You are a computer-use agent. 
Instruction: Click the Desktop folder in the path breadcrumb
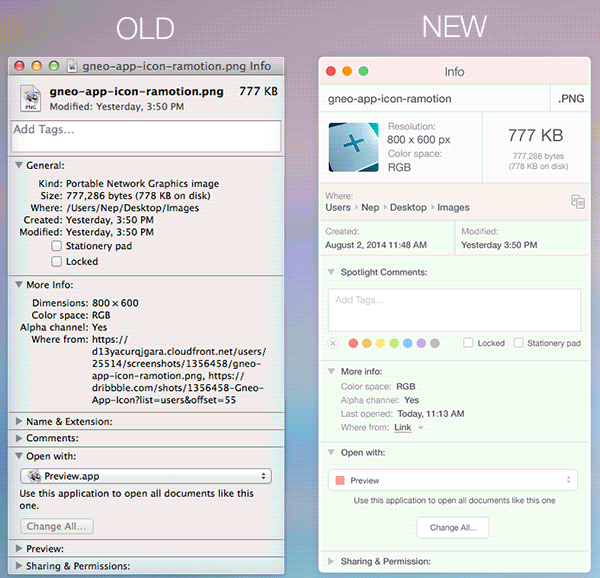tap(408, 208)
